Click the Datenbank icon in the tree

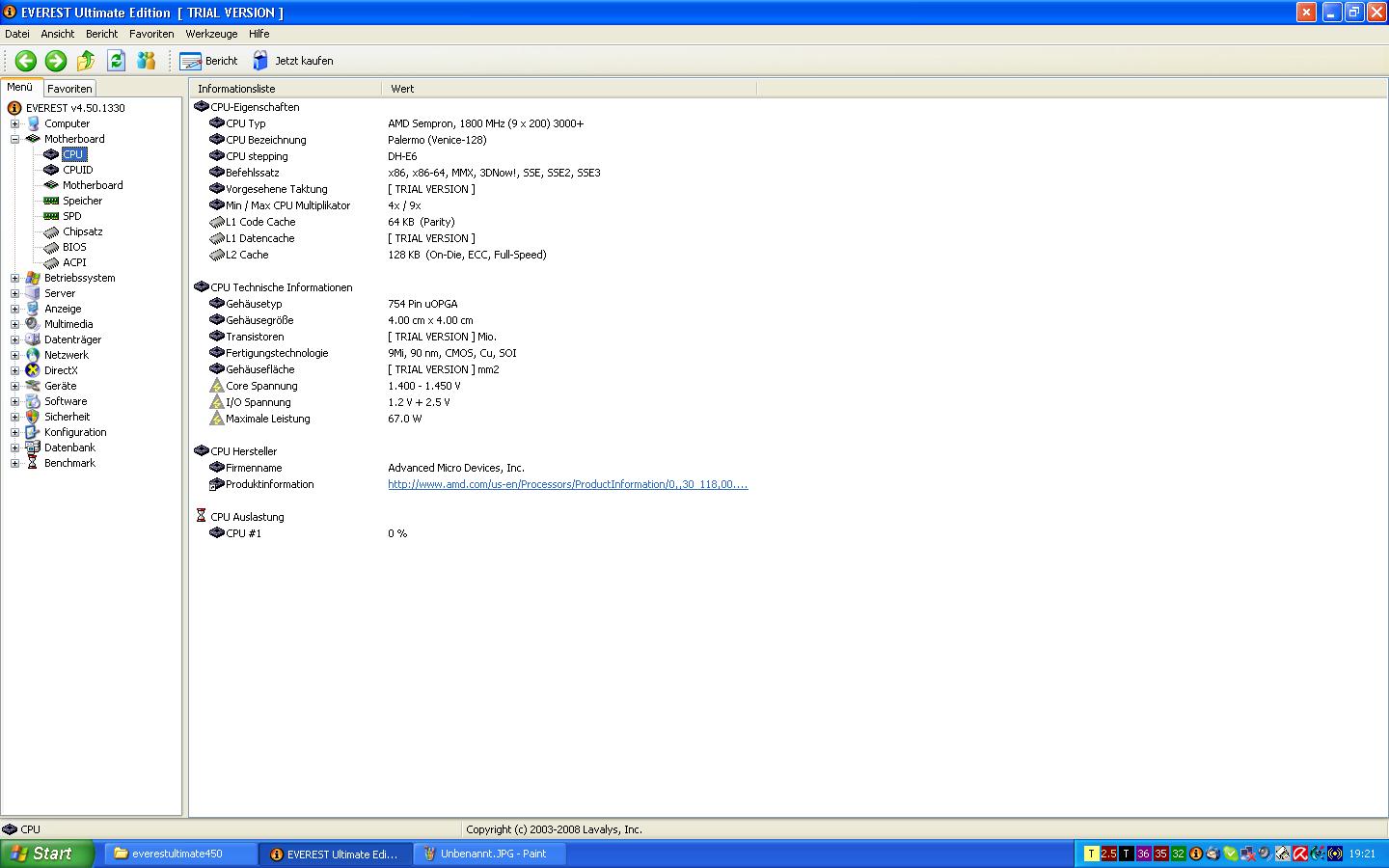(33, 448)
